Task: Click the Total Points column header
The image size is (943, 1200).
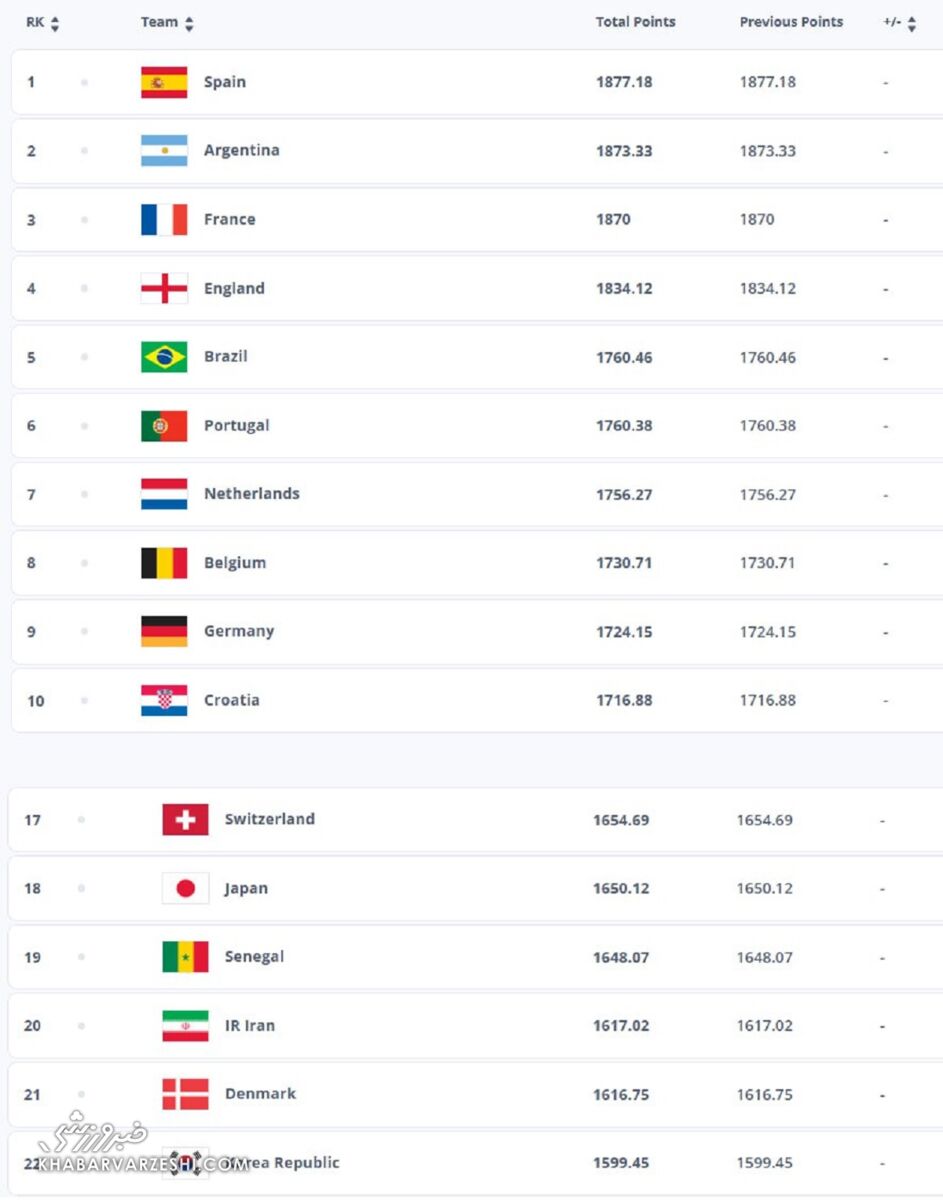Action: (635, 22)
